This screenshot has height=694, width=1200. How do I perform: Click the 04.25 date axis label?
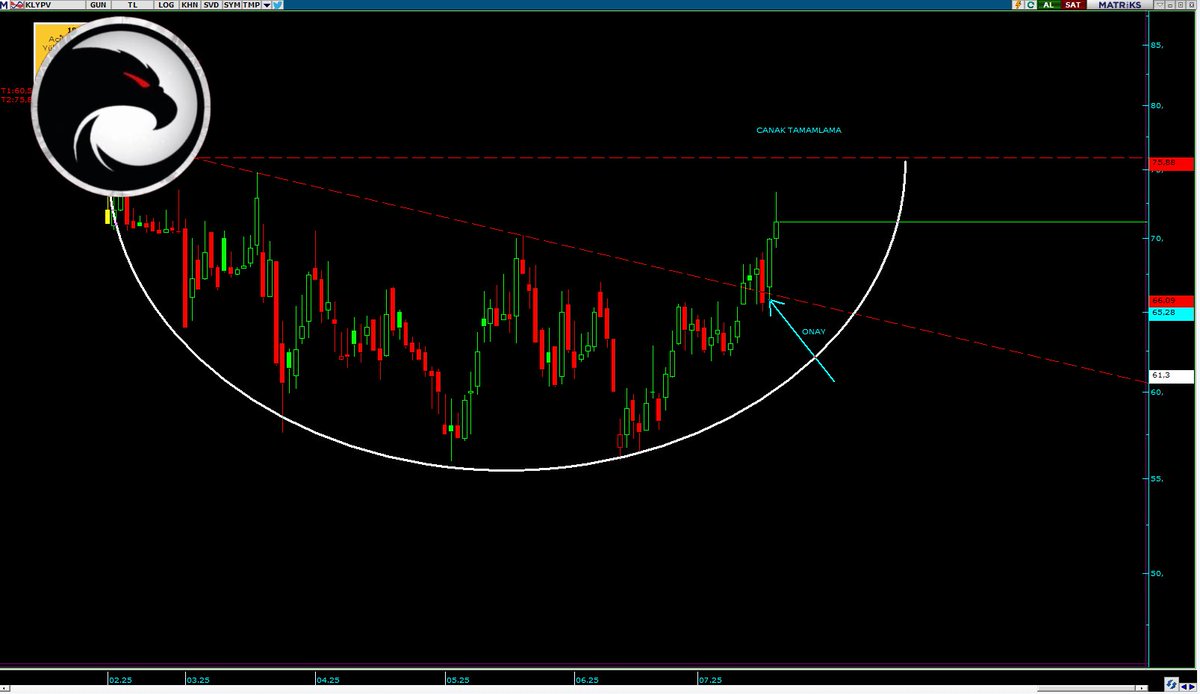coord(328,679)
